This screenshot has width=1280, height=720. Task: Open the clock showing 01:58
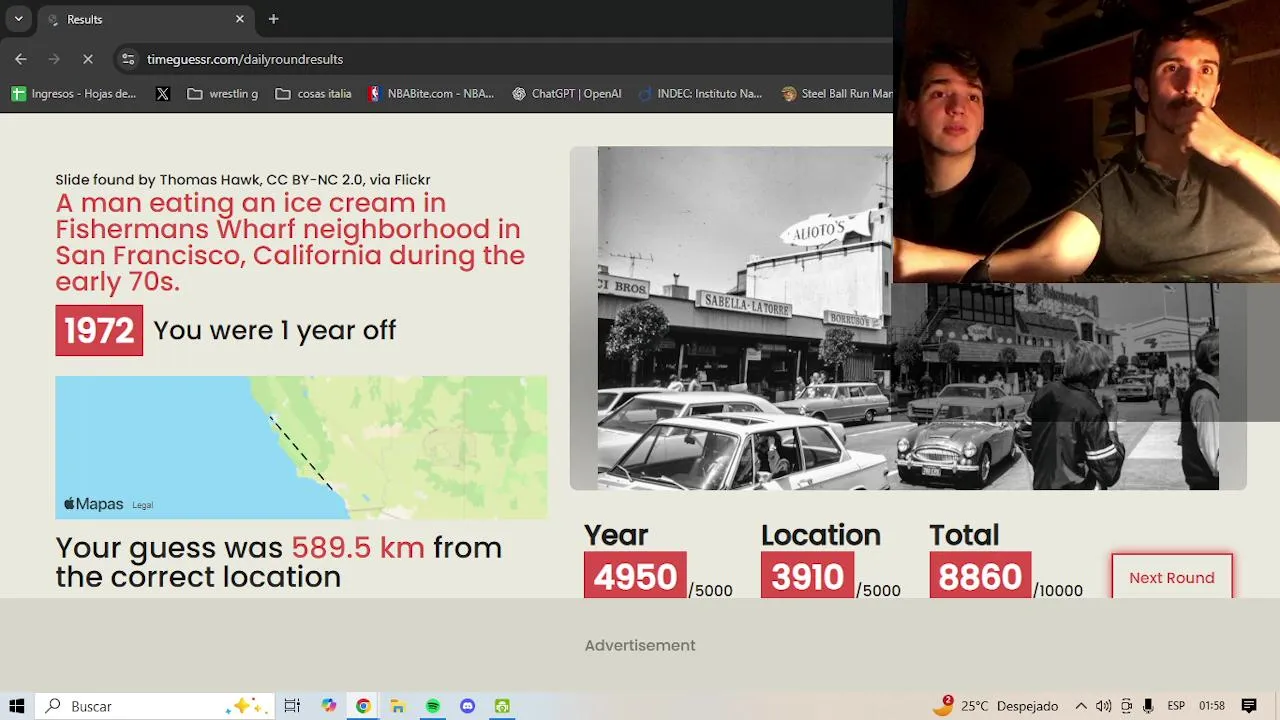click(x=1212, y=706)
